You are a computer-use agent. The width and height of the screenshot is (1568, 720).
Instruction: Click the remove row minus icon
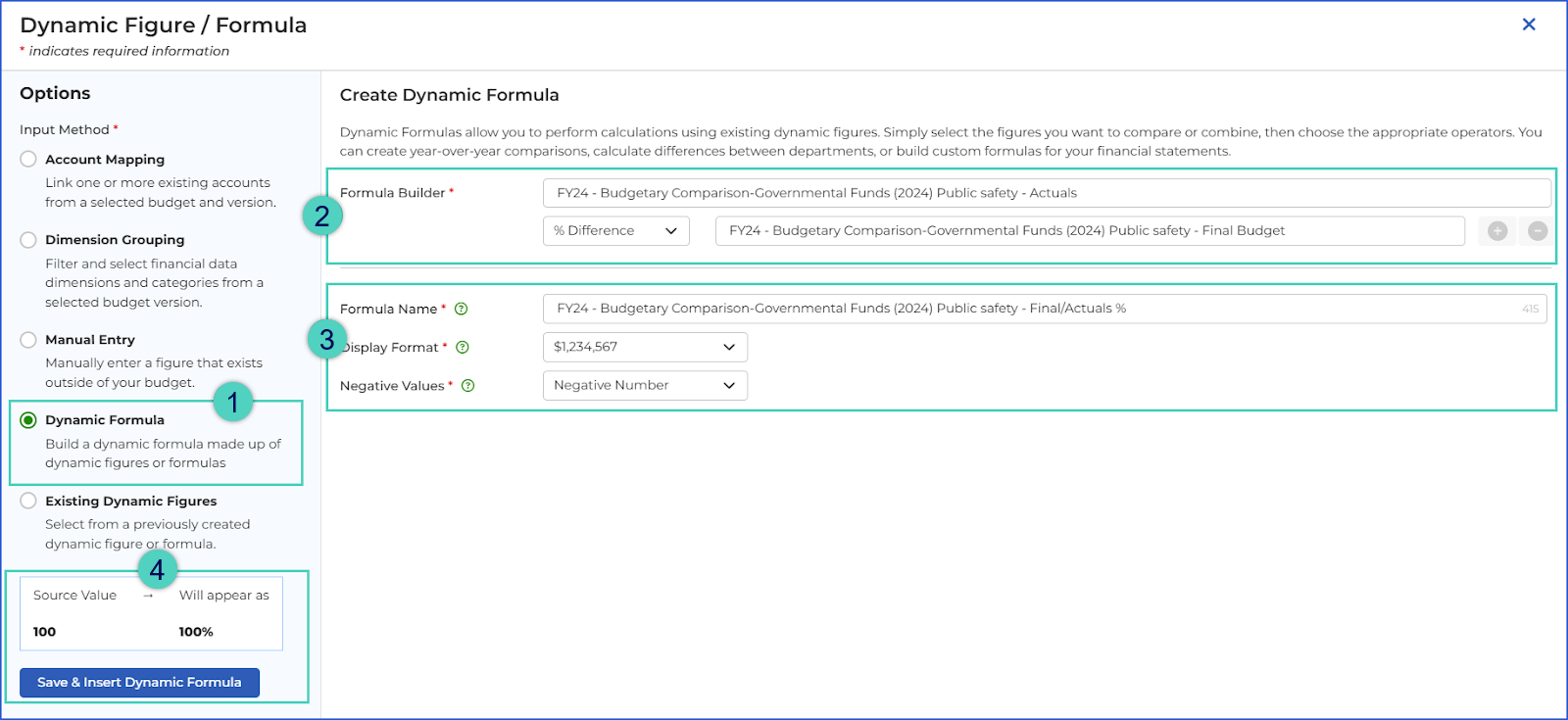pos(1538,231)
